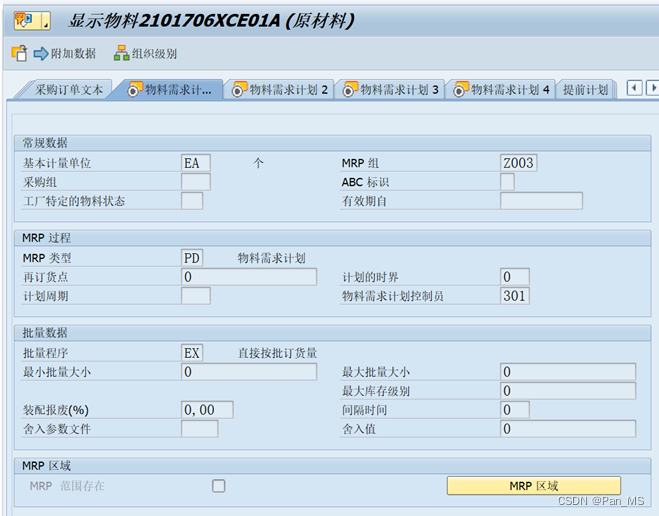Click the 物料需求计划 description text
This screenshot has height=516, width=659.
point(272,258)
